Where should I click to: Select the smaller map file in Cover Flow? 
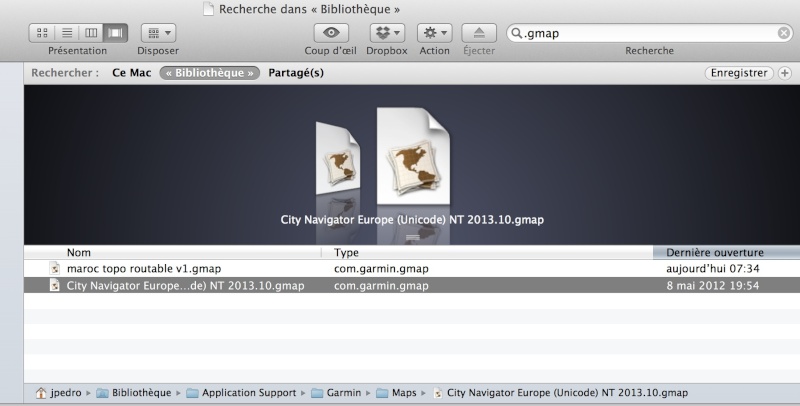[x=337, y=158]
